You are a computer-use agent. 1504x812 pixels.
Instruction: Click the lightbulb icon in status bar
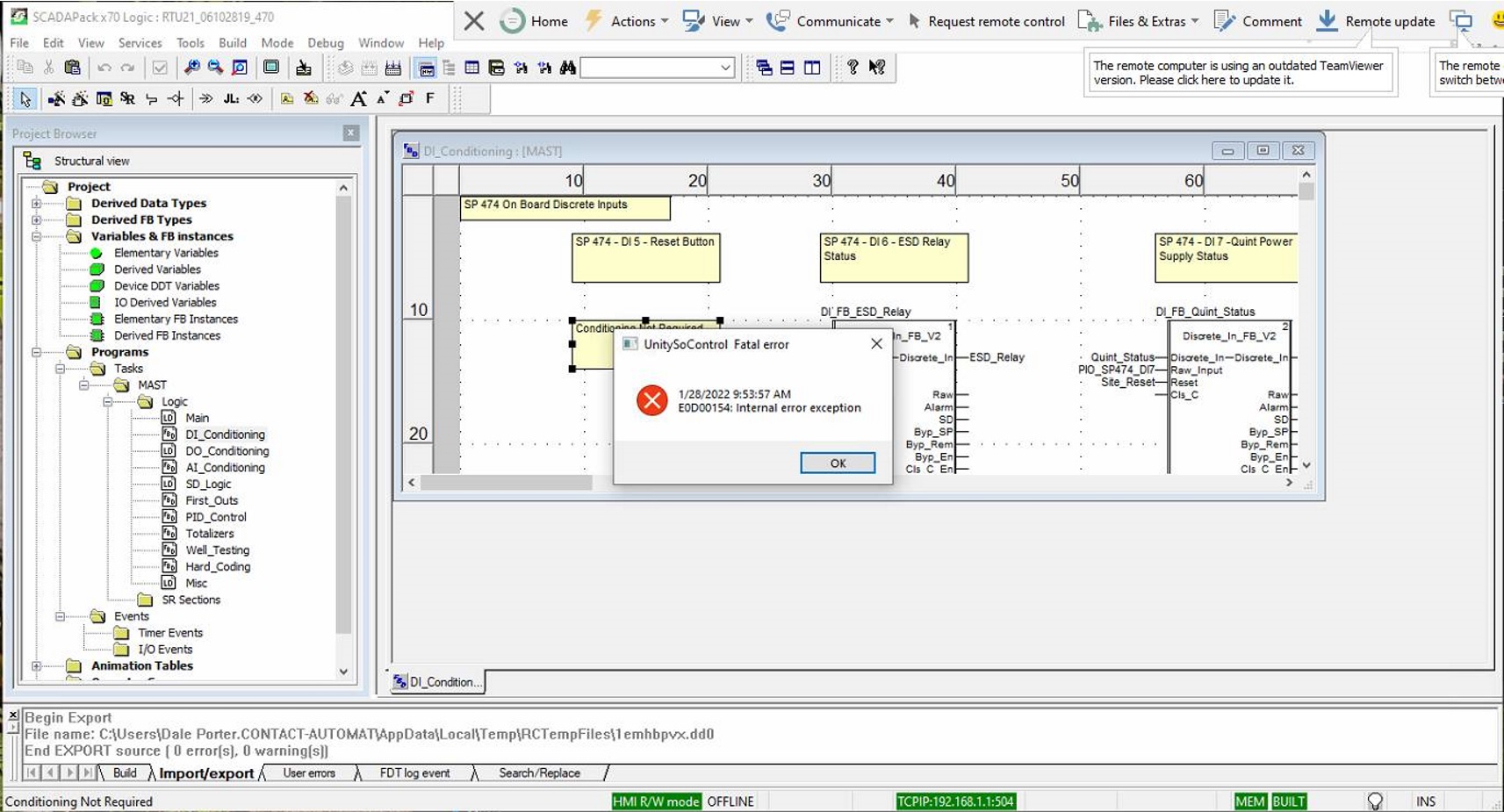(x=1375, y=801)
